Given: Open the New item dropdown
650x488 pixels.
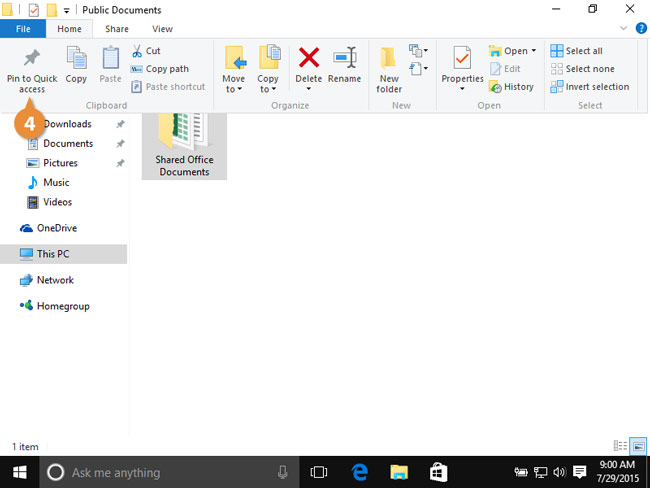Looking at the screenshot, I should pyautogui.click(x=418, y=51).
